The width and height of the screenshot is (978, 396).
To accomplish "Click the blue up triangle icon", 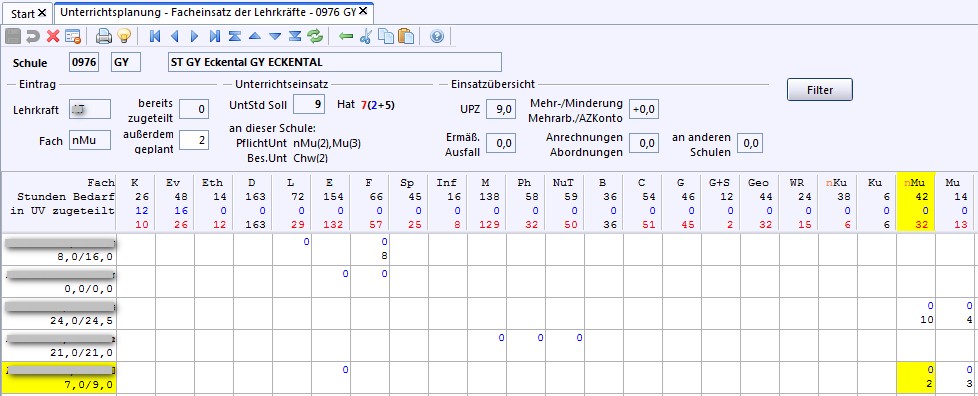I will coord(254,36).
